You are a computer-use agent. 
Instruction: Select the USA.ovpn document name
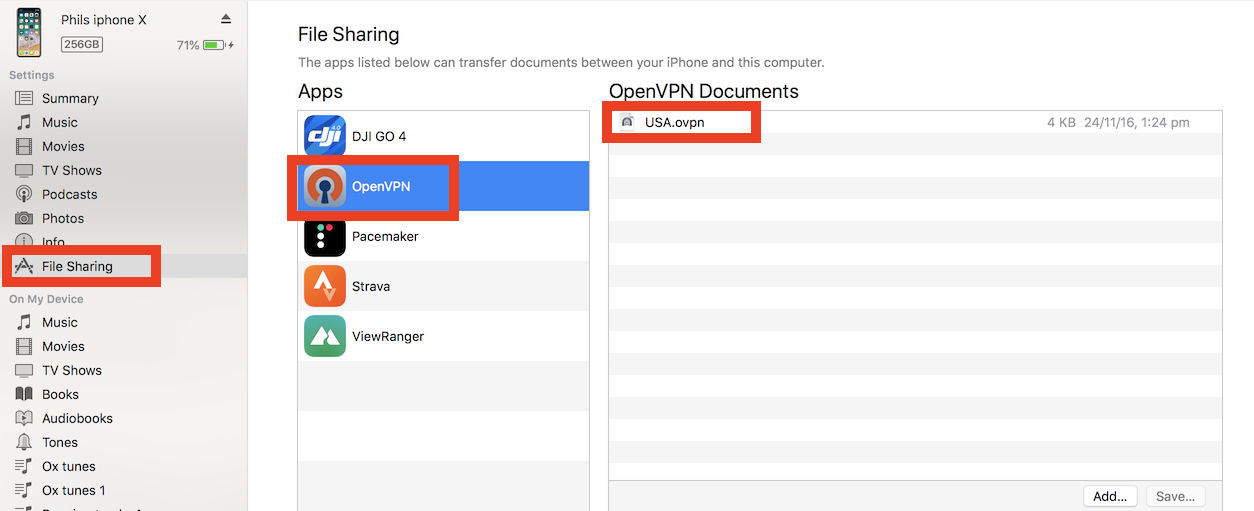tap(675, 122)
